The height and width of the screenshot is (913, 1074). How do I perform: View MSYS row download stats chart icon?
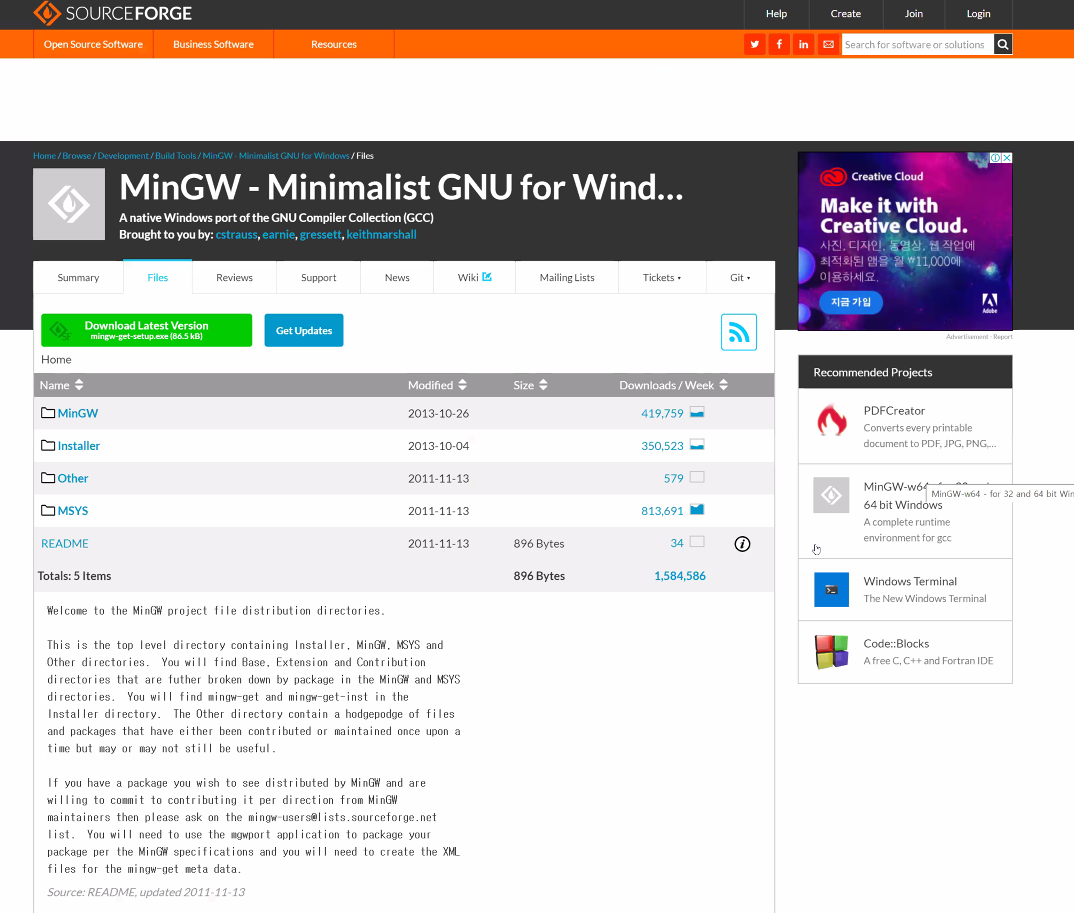[697, 510]
